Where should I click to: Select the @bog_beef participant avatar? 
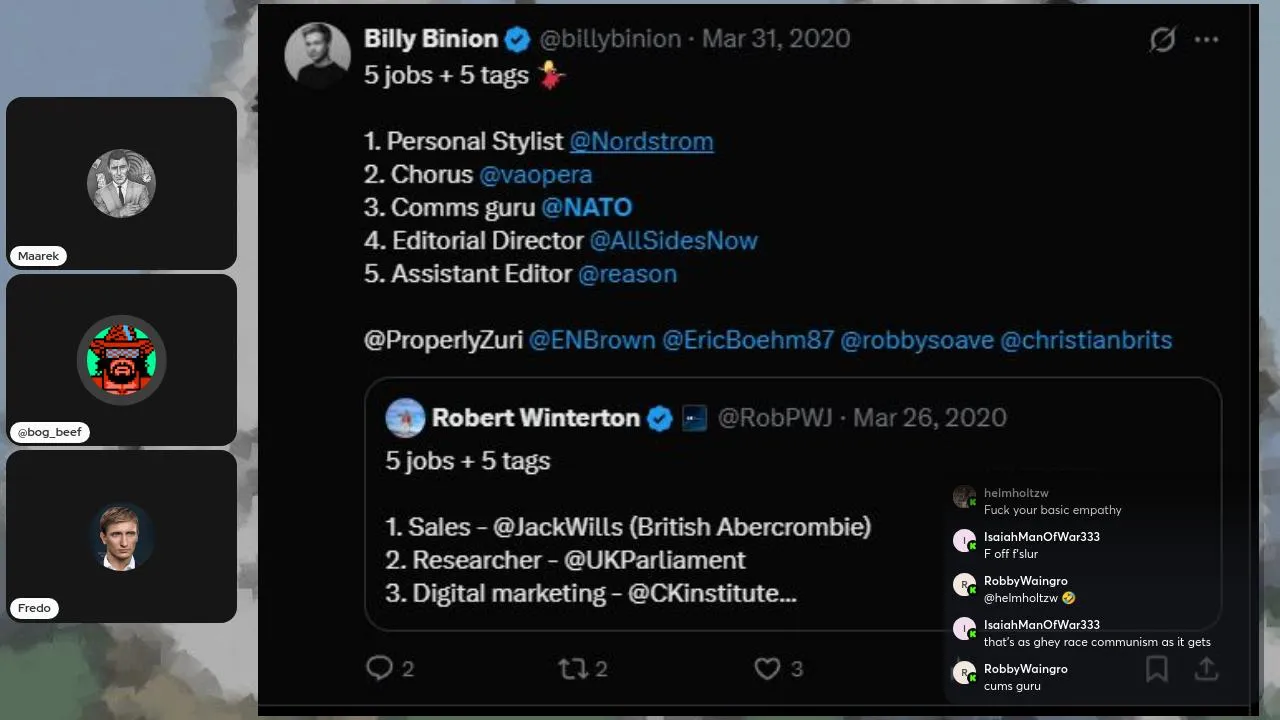tap(121, 360)
